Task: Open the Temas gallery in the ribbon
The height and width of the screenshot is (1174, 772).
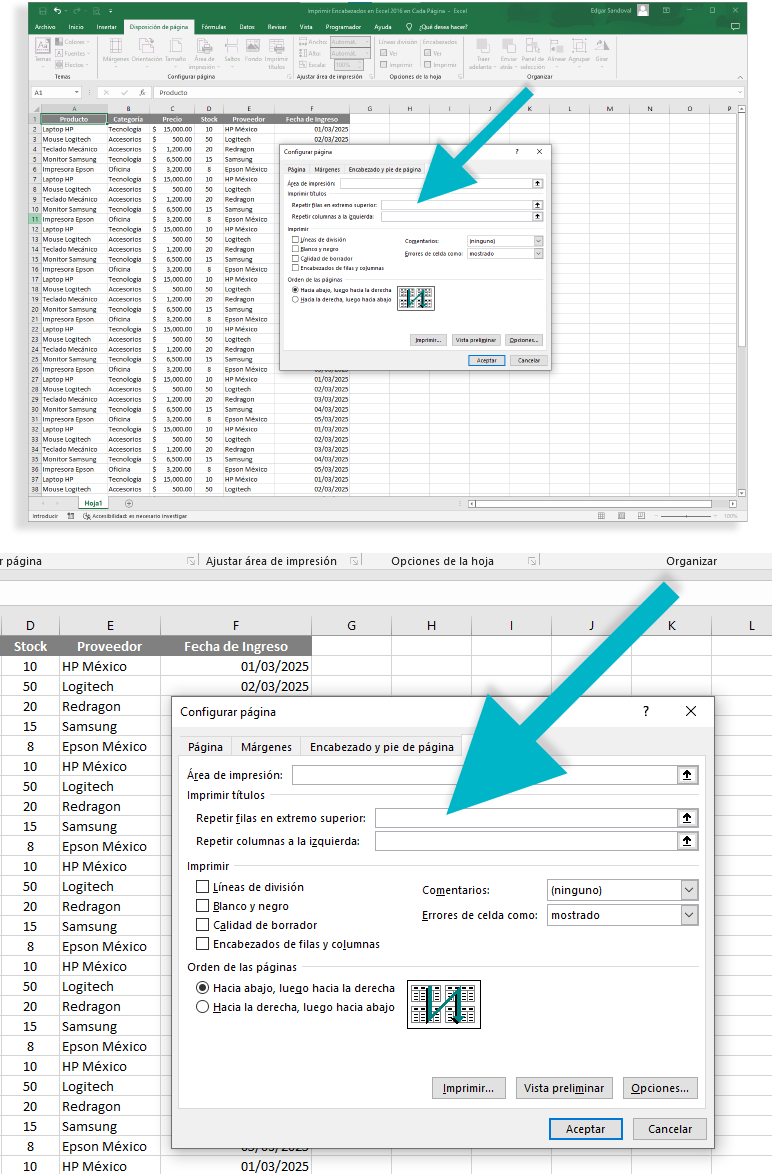Action: [43, 50]
